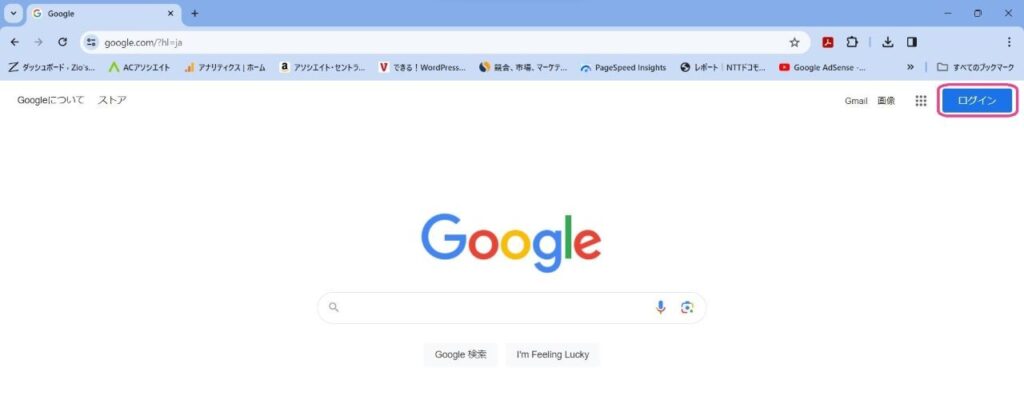
Task: Open the PageSpeed Insights bookmark
Action: tap(623, 67)
